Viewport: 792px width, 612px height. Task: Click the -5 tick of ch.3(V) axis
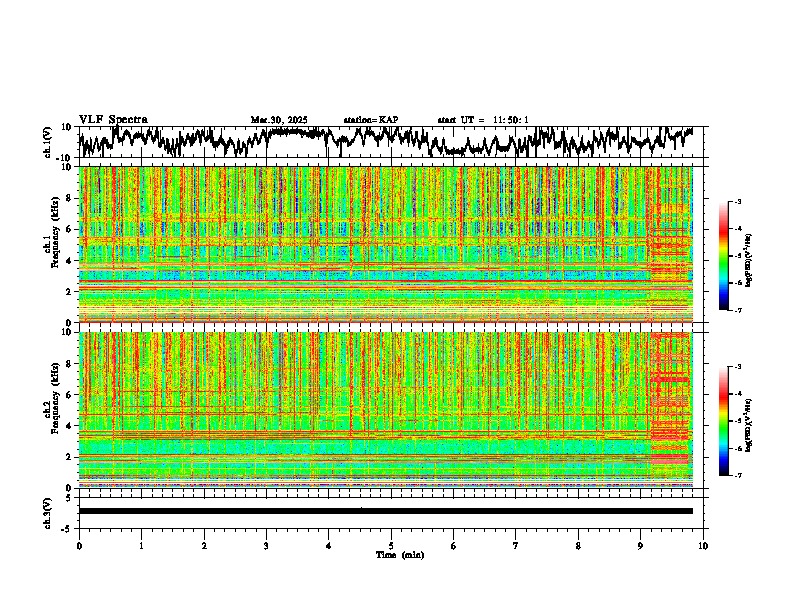coord(67,529)
